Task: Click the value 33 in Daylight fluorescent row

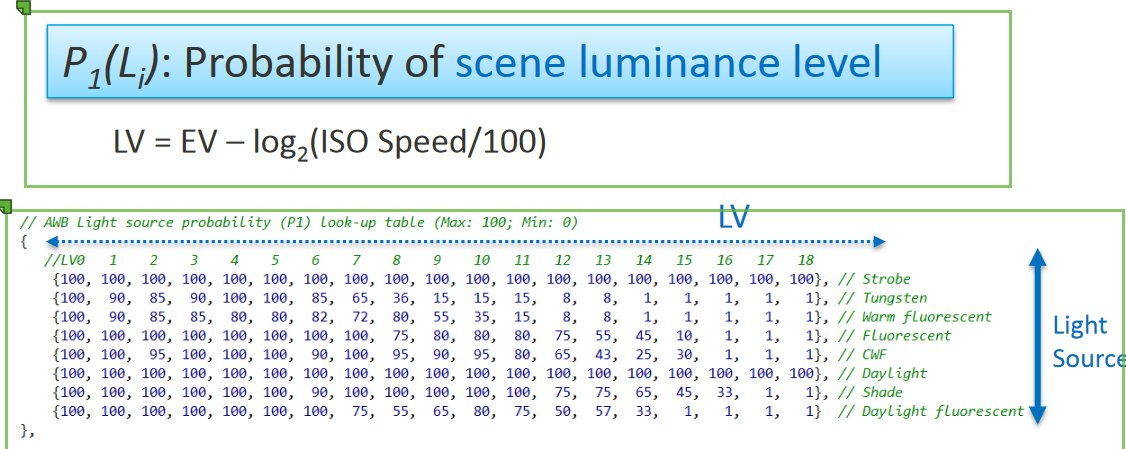Action: point(644,412)
